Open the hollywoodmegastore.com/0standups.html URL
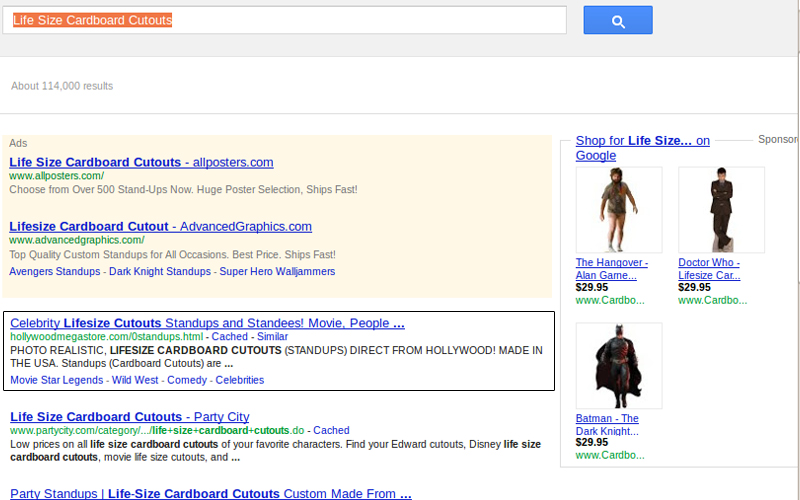 click(x=106, y=337)
